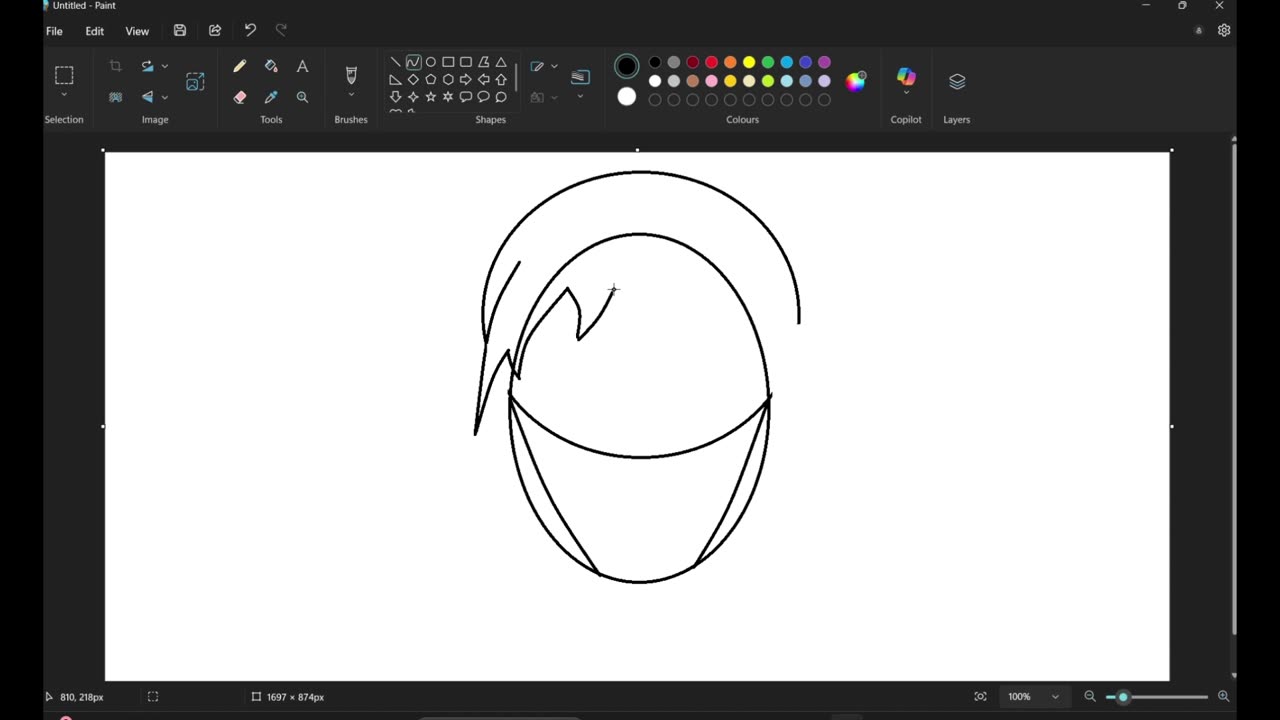Click the Crop image icon
1280x720 pixels.
pyautogui.click(x=116, y=66)
